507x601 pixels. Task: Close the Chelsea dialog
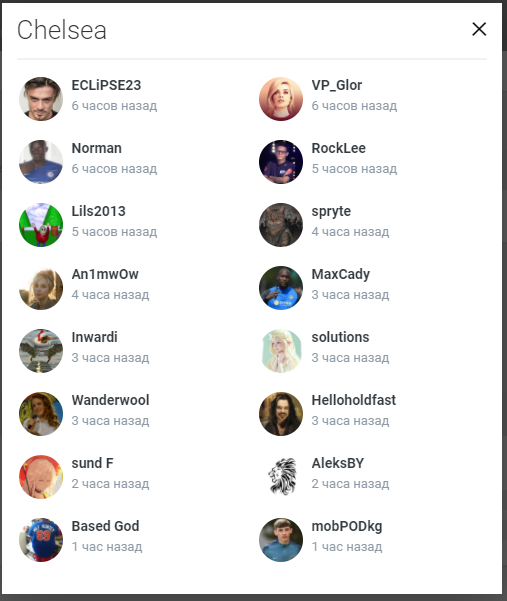coord(479,29)
